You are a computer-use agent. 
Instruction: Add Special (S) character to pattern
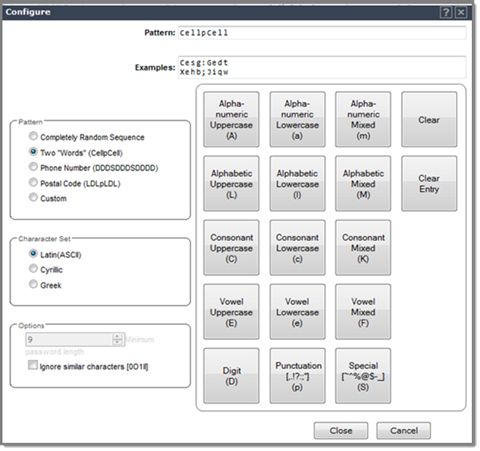(363, 376)
